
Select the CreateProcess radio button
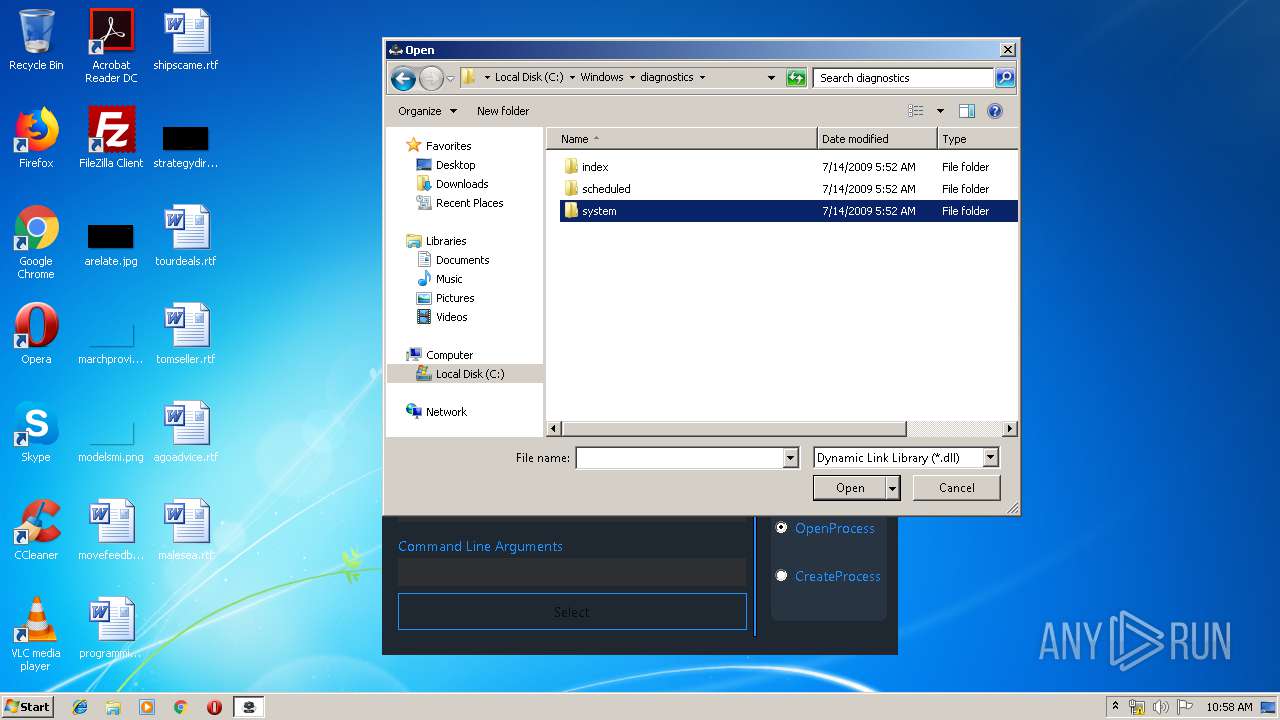pyautogui.click(x=782, y=576)
